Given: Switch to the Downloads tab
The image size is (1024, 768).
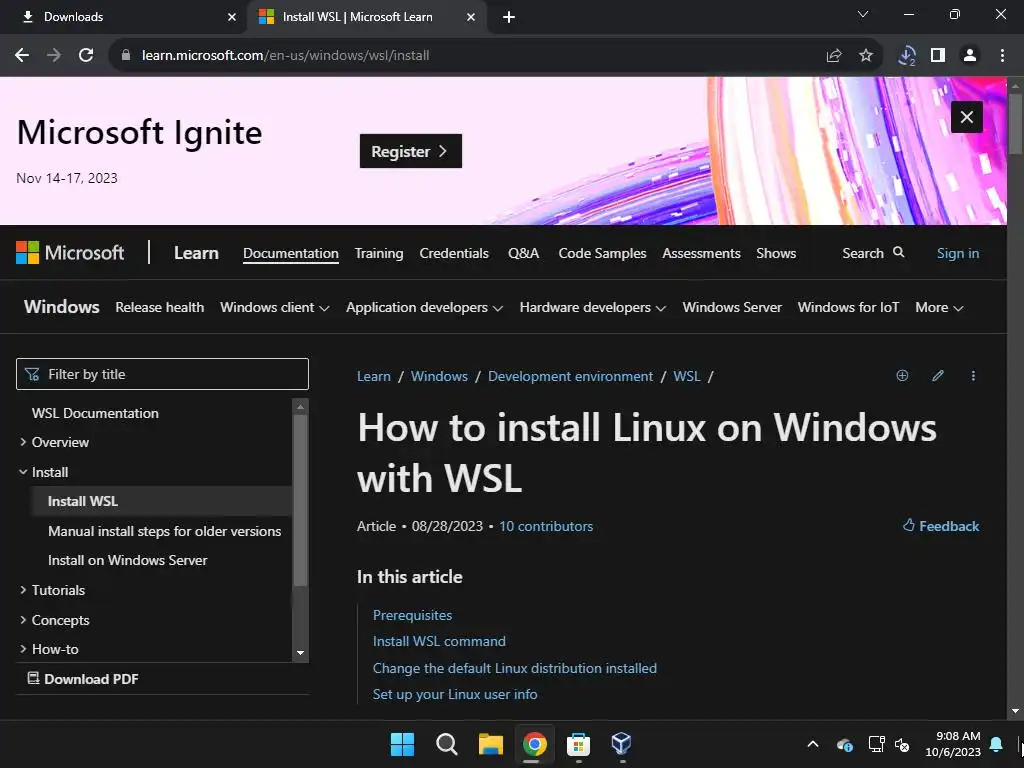Looking at the screenshot, I should tap(123, 17).
